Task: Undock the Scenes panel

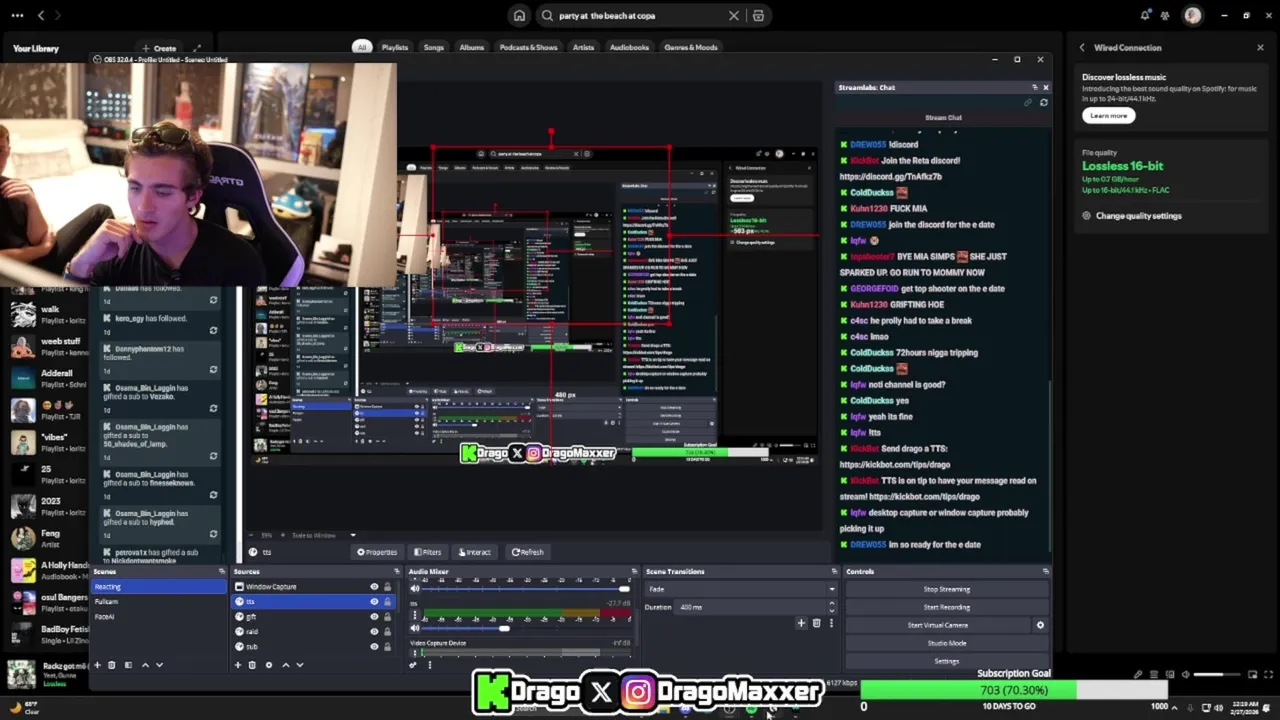Action: [x=222, y=572]
